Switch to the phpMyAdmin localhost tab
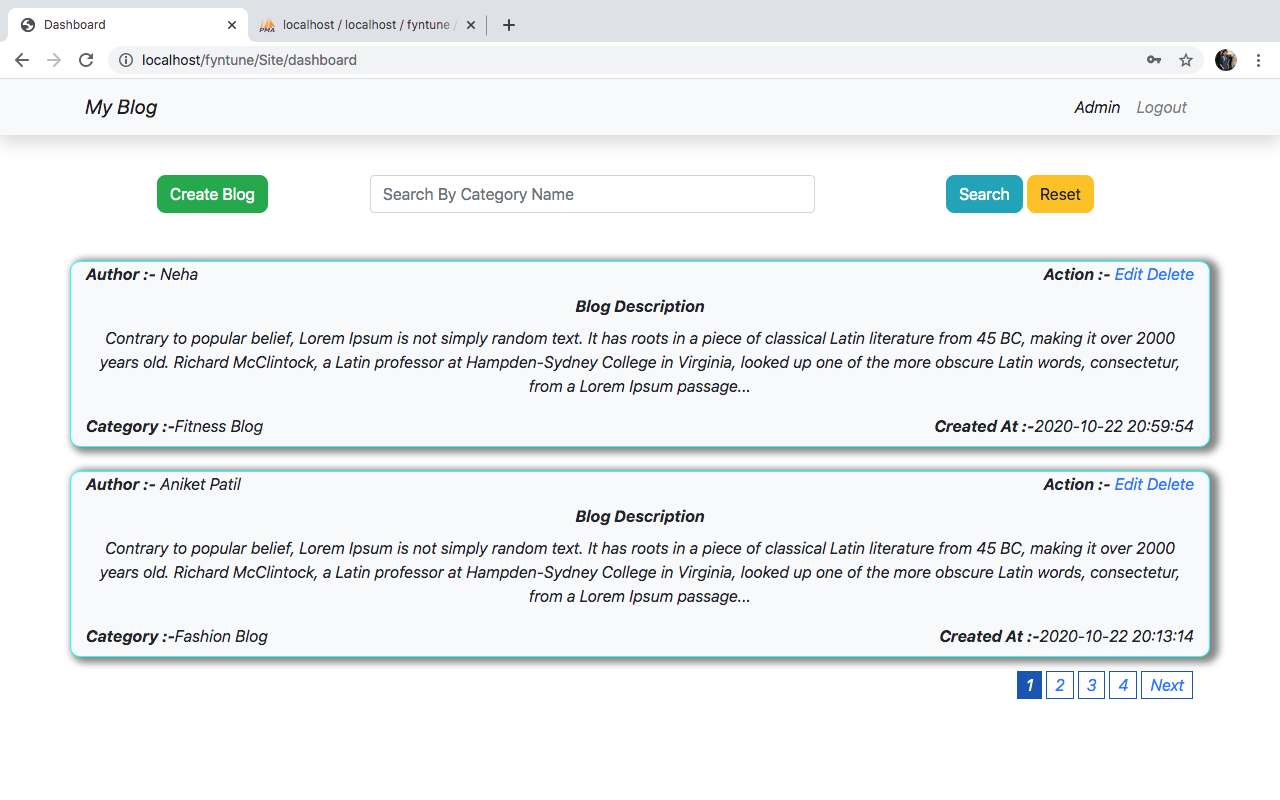 pos(365,25)
